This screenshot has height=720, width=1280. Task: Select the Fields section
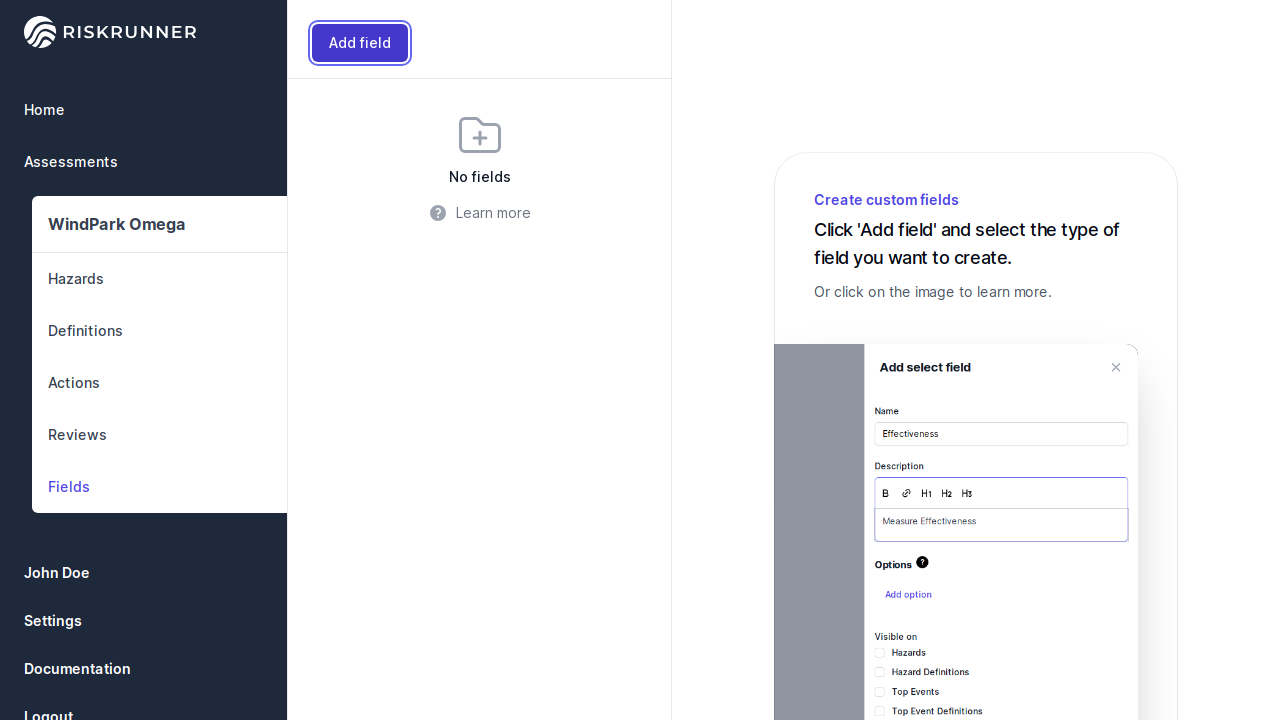click(69, 487)
